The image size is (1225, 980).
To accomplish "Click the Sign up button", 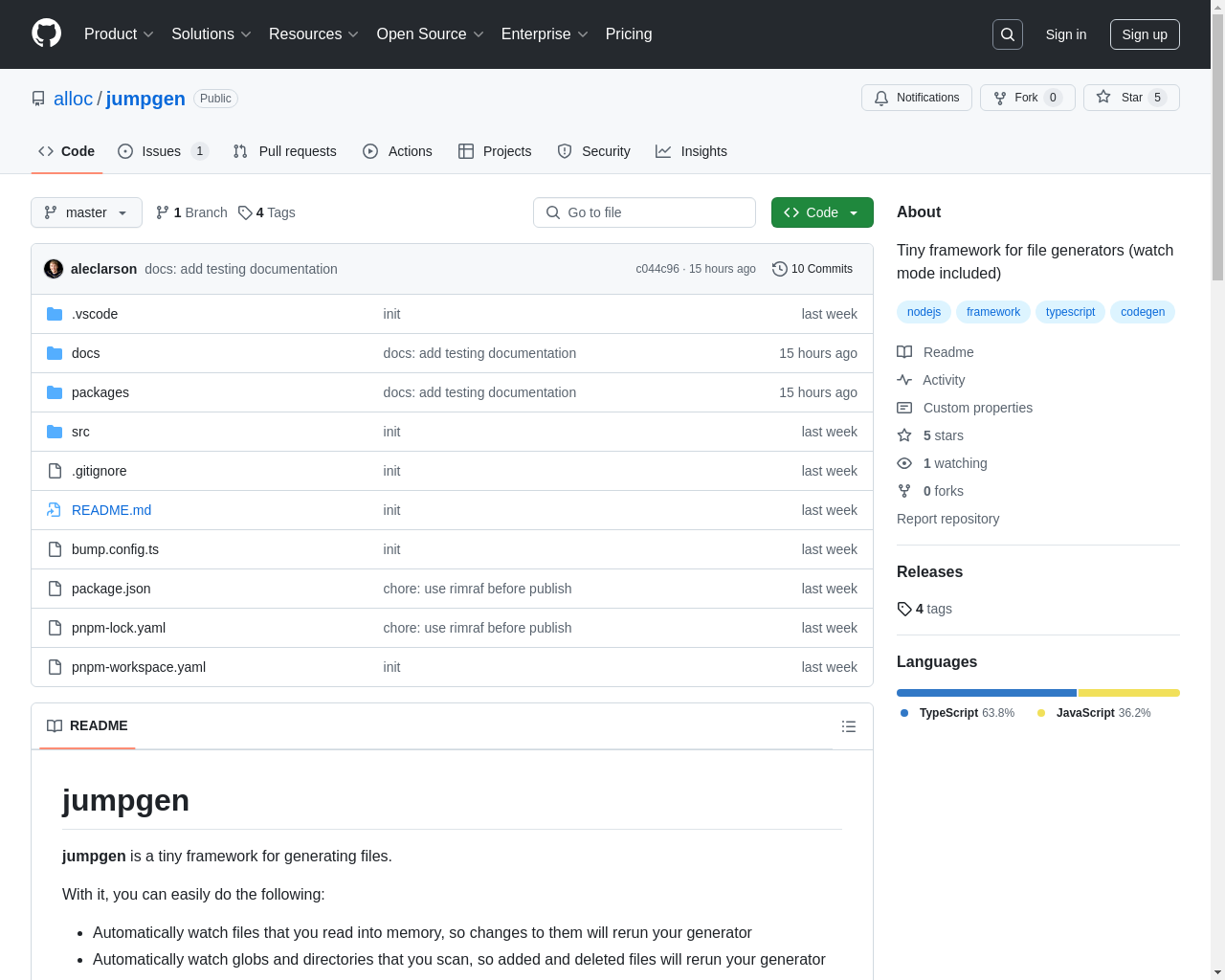I will click(1145, 34).
